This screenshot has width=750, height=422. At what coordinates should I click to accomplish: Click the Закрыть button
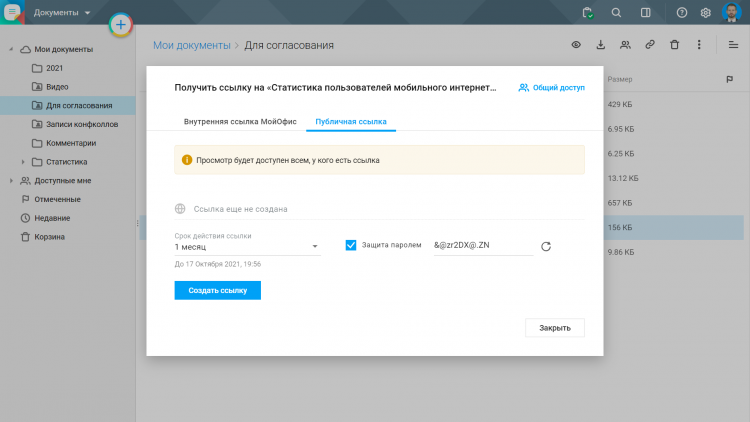coord(554,328)
